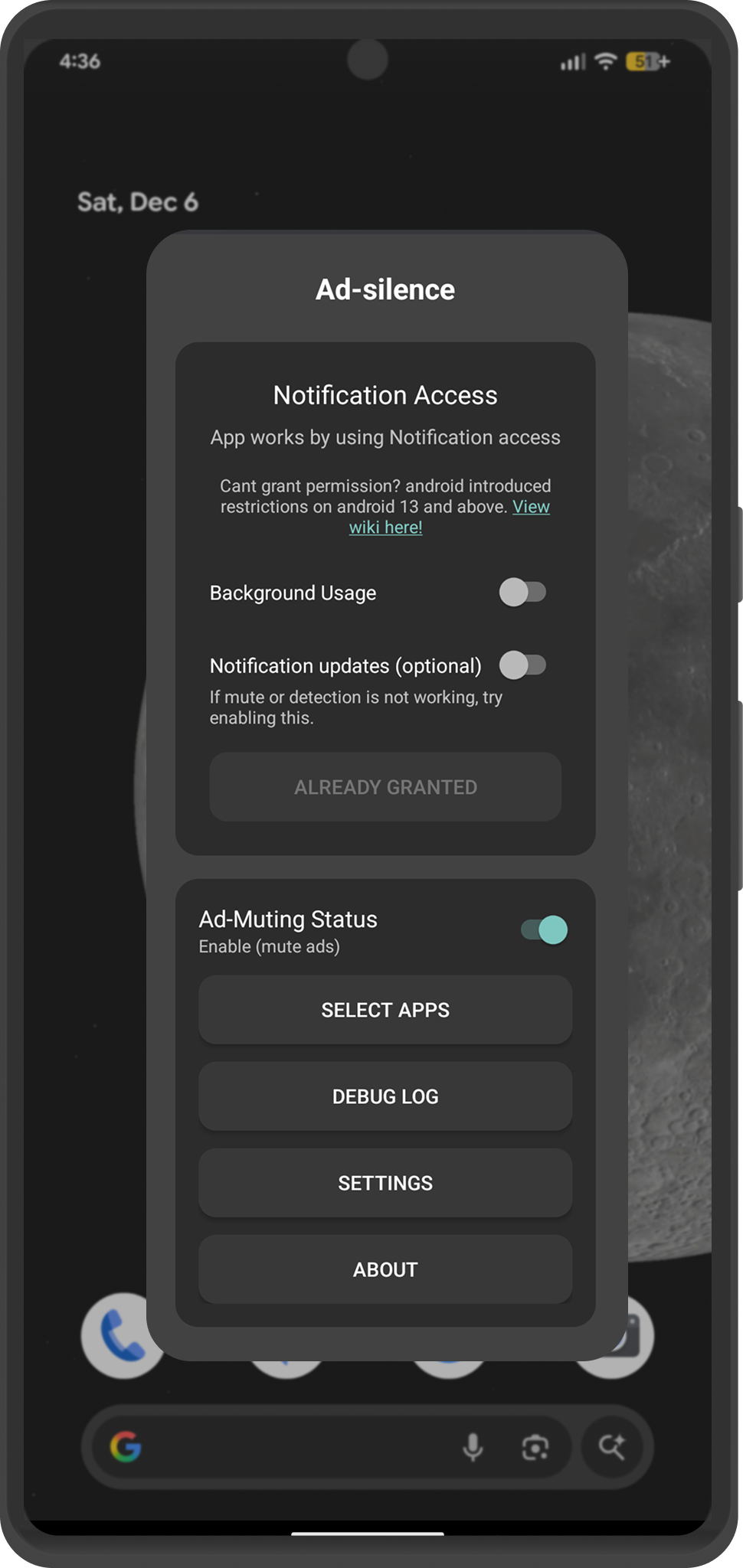743x1568 pixels.
Task: Open the ABOUT page
Action: [x=385, y=1269]
